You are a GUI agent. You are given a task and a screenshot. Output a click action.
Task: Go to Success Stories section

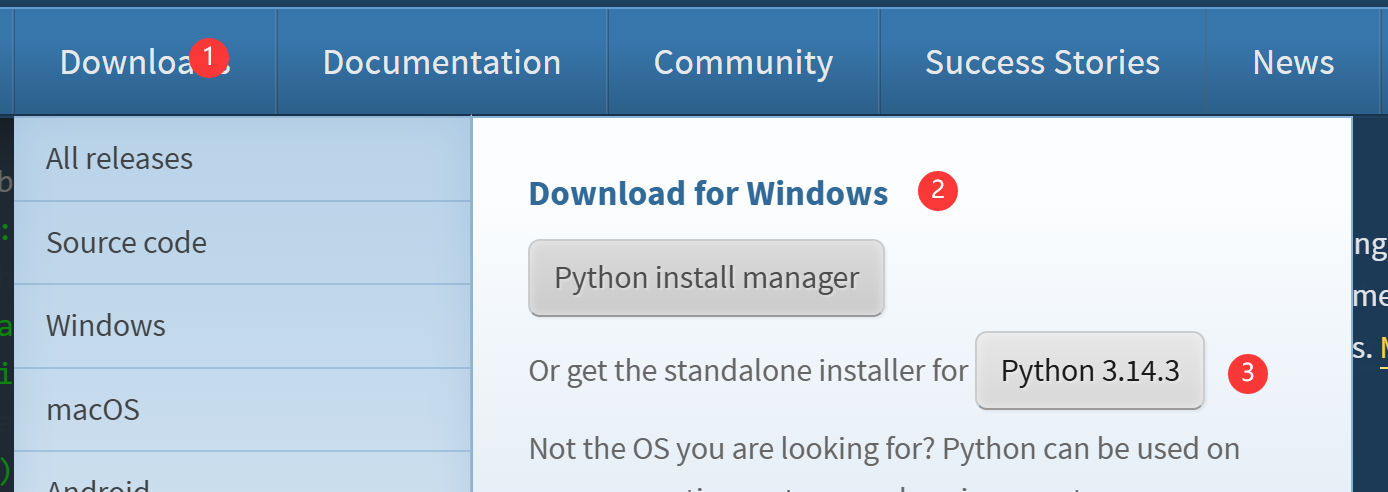[x=1043, y=62]
